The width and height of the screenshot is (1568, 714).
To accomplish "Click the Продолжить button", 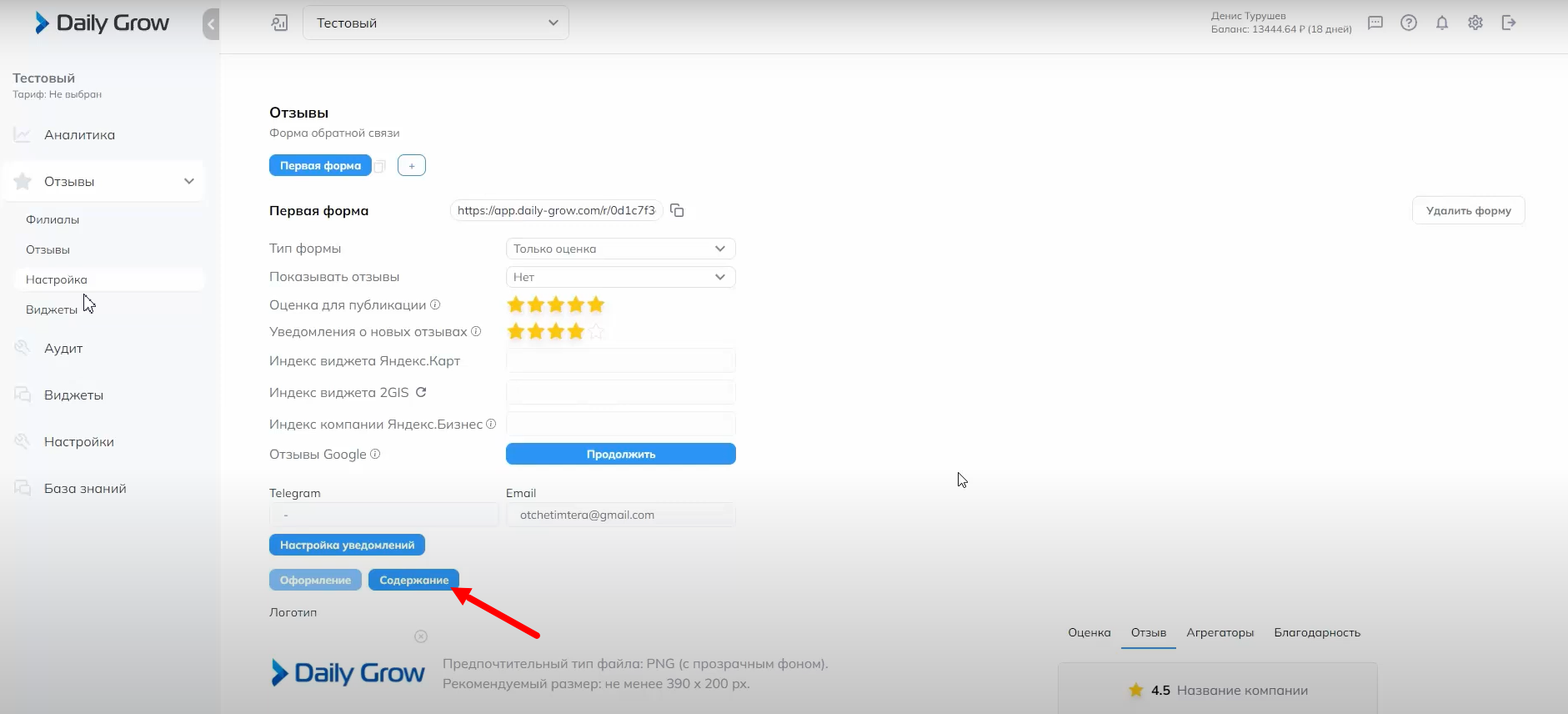I will (620, 454).
